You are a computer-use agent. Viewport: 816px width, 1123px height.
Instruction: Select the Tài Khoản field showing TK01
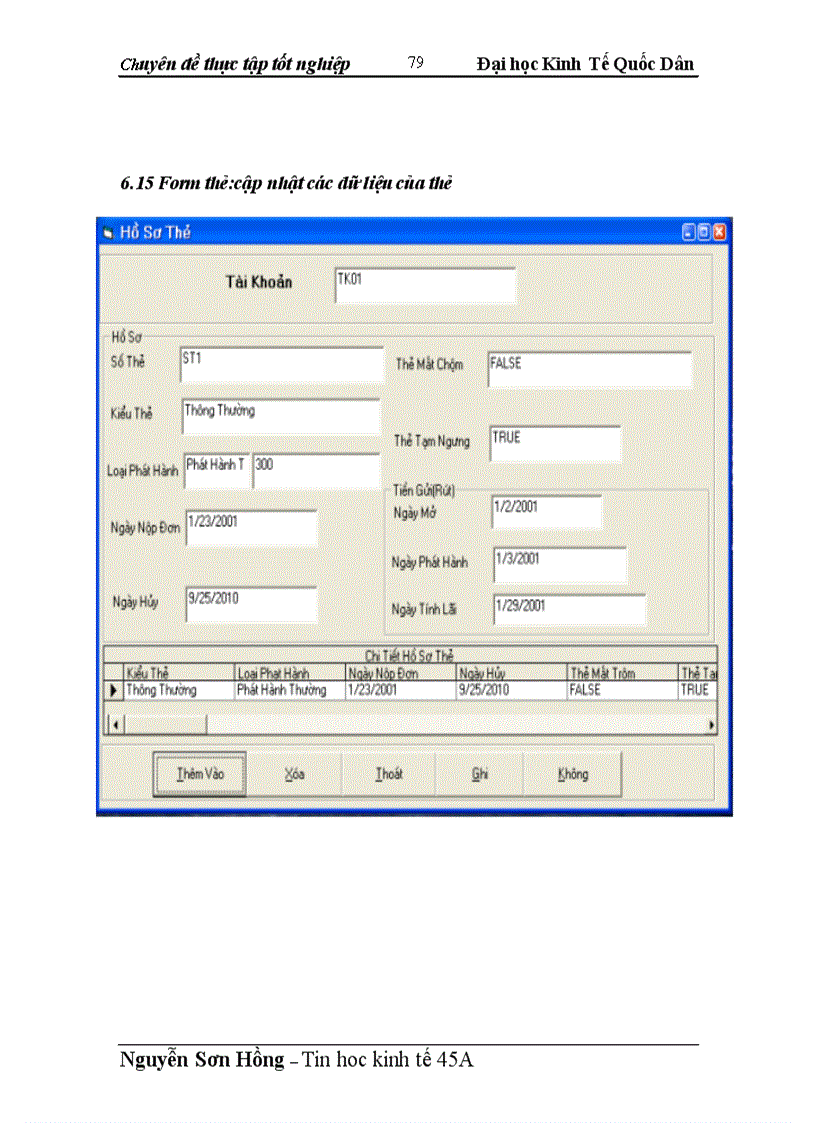(424, 285)
